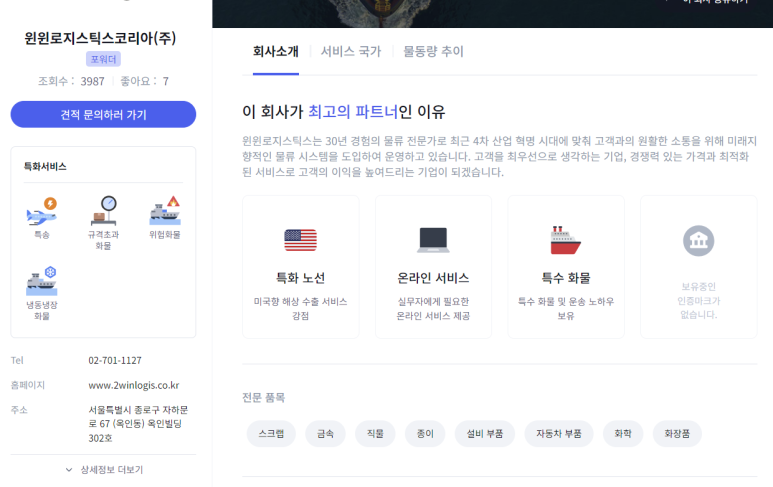Click the 좋아요 7 count
This screenshot has width=773, height=487.
[x=144, y=81]
